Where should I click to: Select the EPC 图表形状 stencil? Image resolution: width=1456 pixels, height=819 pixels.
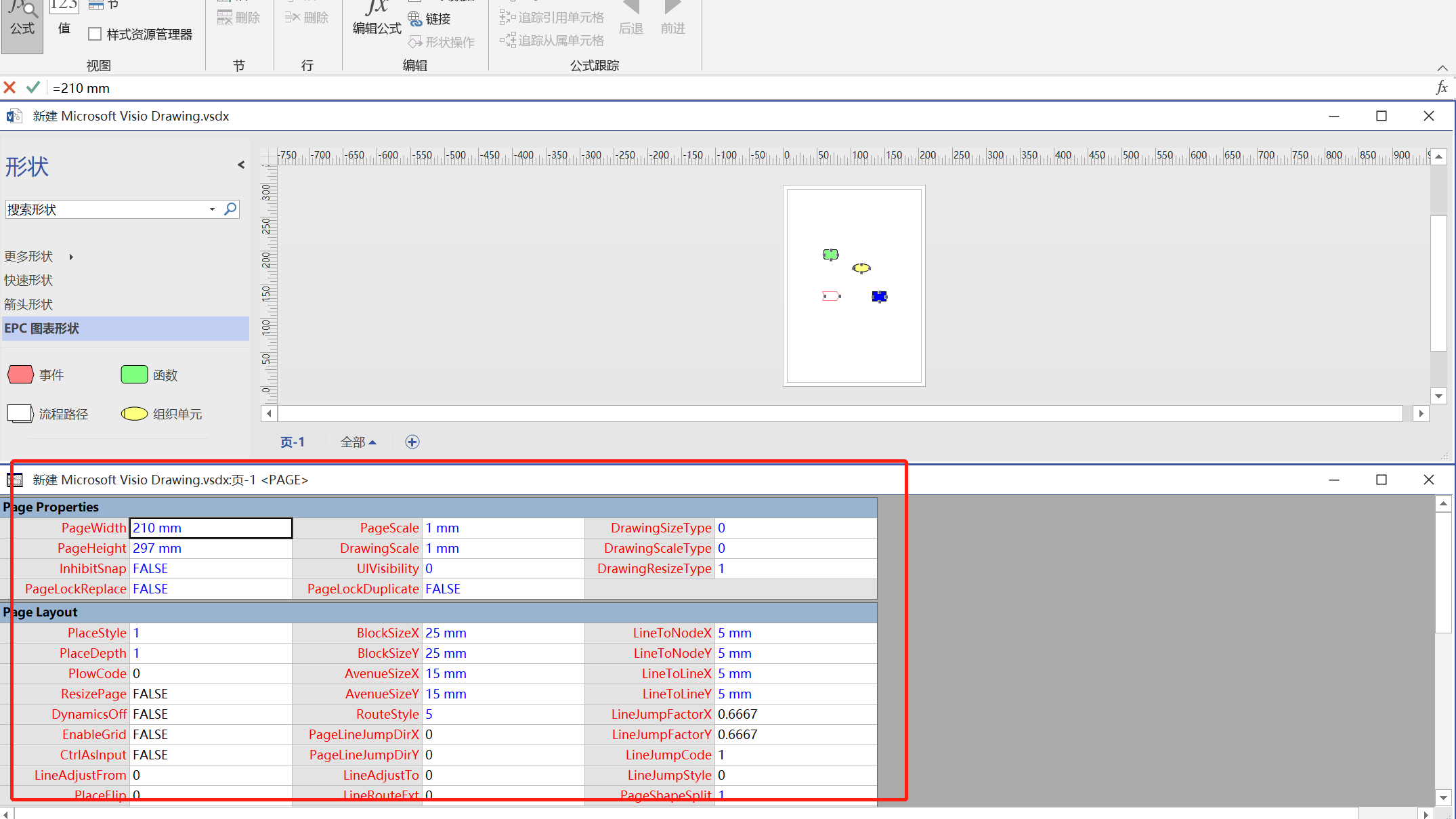42,329
